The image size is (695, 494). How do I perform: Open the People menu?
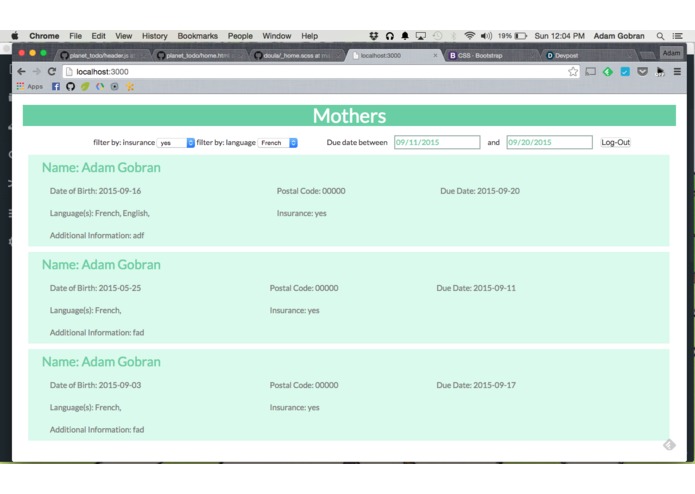[240, 36]
